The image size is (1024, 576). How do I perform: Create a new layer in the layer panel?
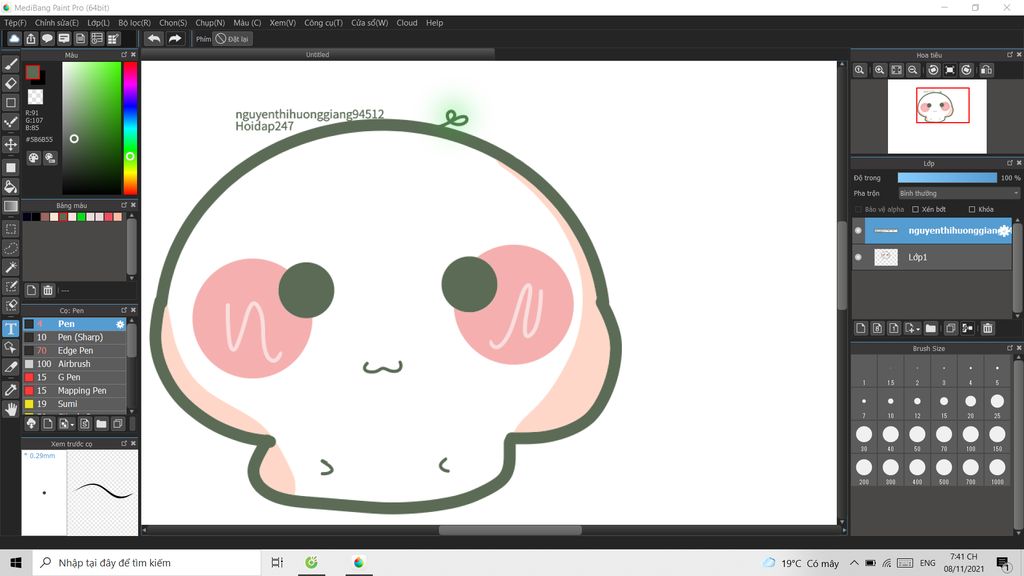861,328
